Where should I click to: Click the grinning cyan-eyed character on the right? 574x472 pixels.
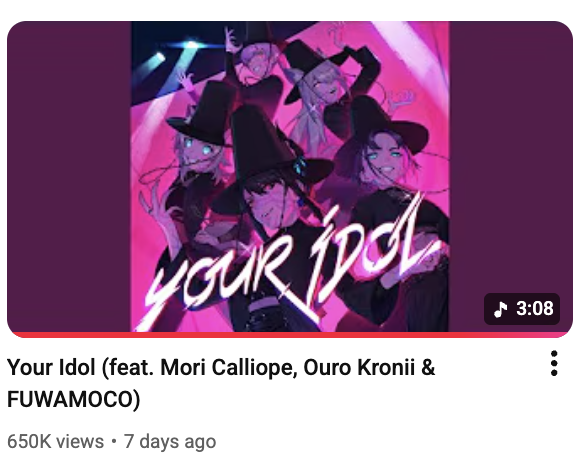click(388, 161)
